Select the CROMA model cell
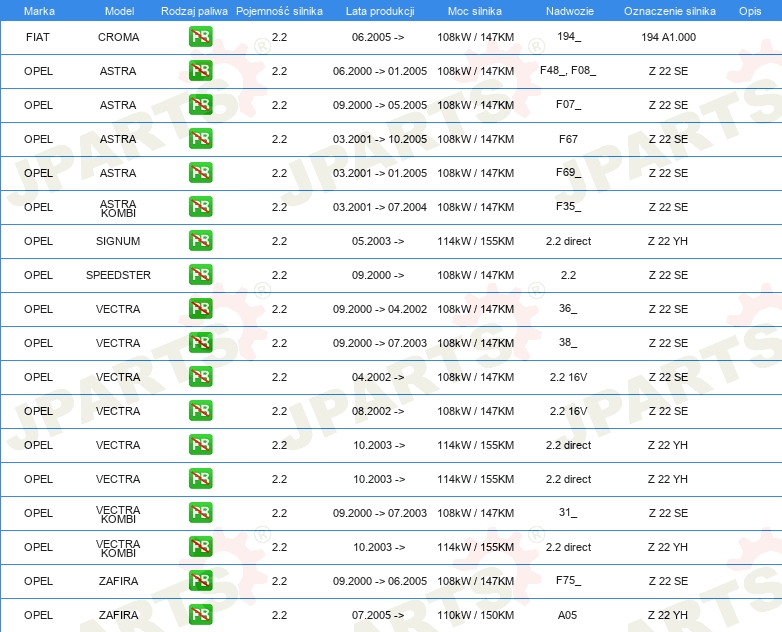Viewport: 782px width, 632px height. (x=118, y=37)
